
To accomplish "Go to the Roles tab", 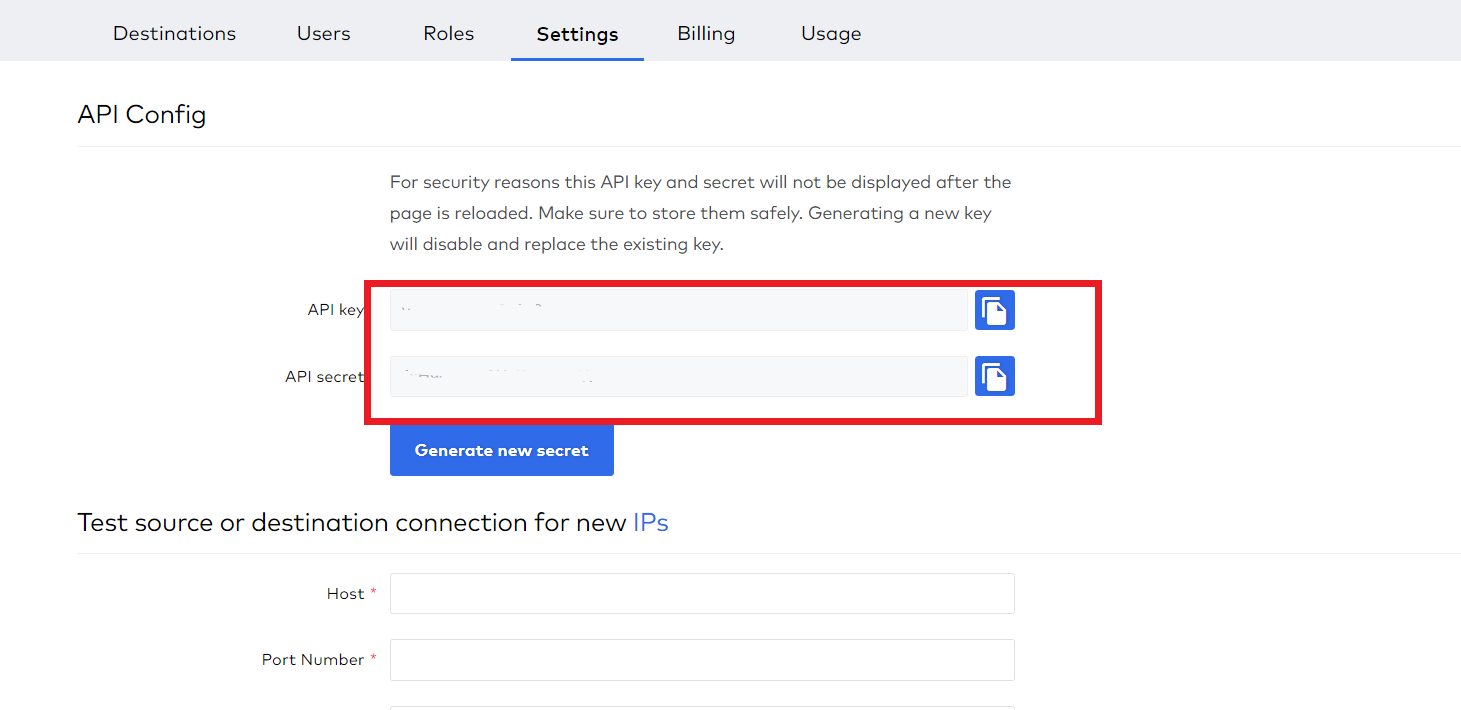I will 448,33.
